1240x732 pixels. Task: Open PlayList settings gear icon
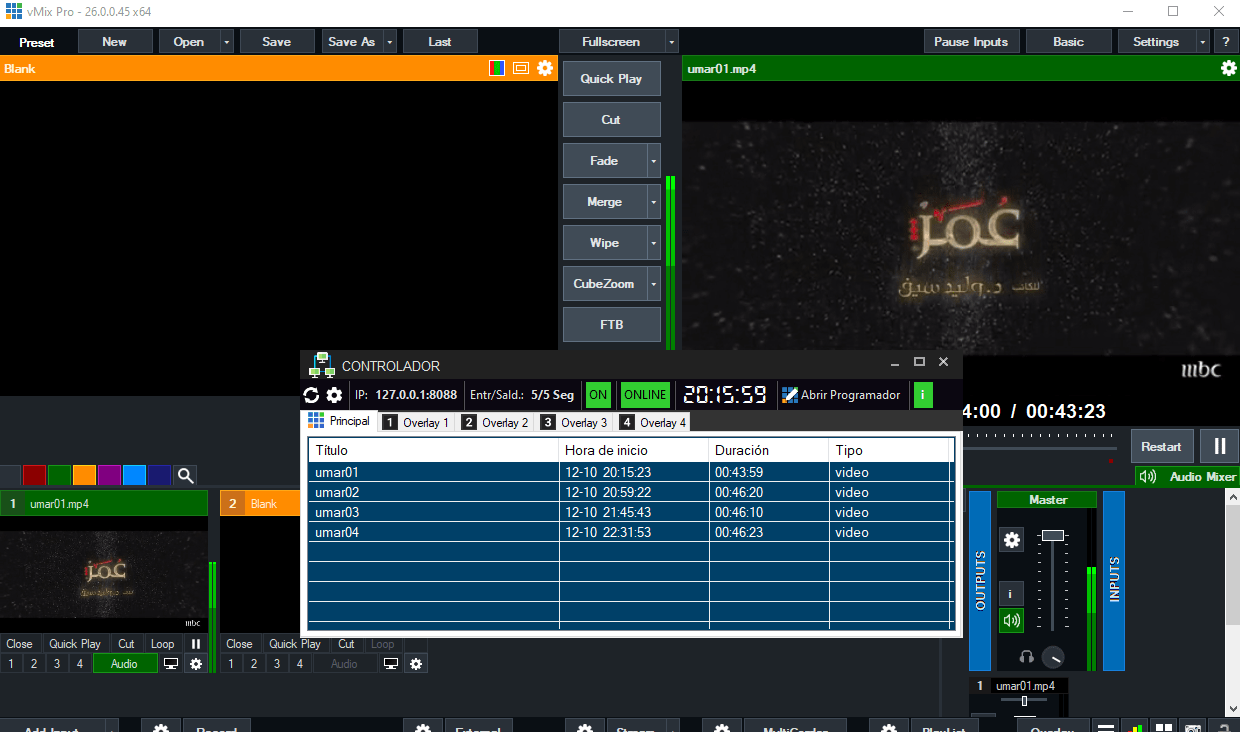[888, 728]
